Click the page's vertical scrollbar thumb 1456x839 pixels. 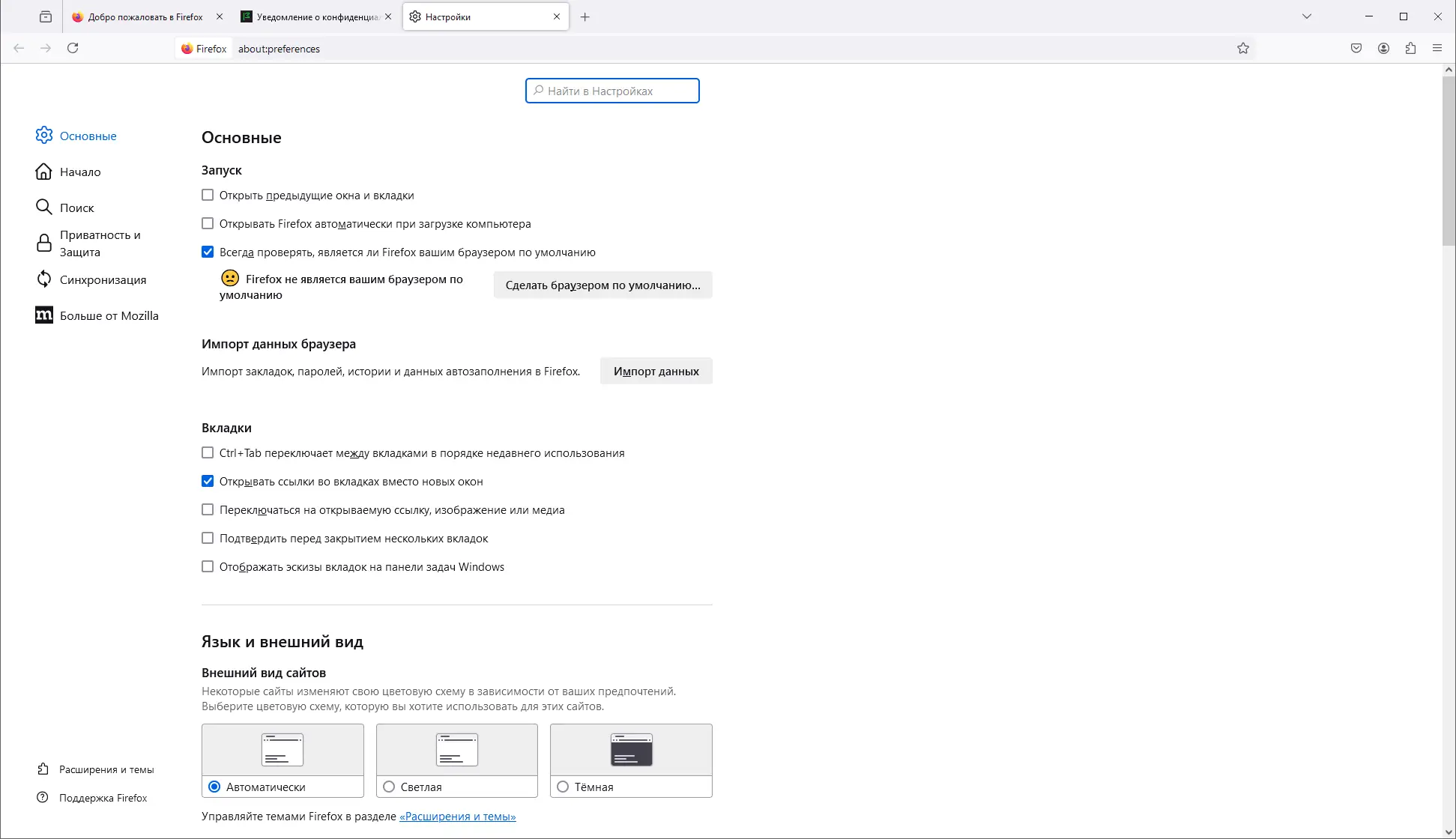pos(1448,161)
